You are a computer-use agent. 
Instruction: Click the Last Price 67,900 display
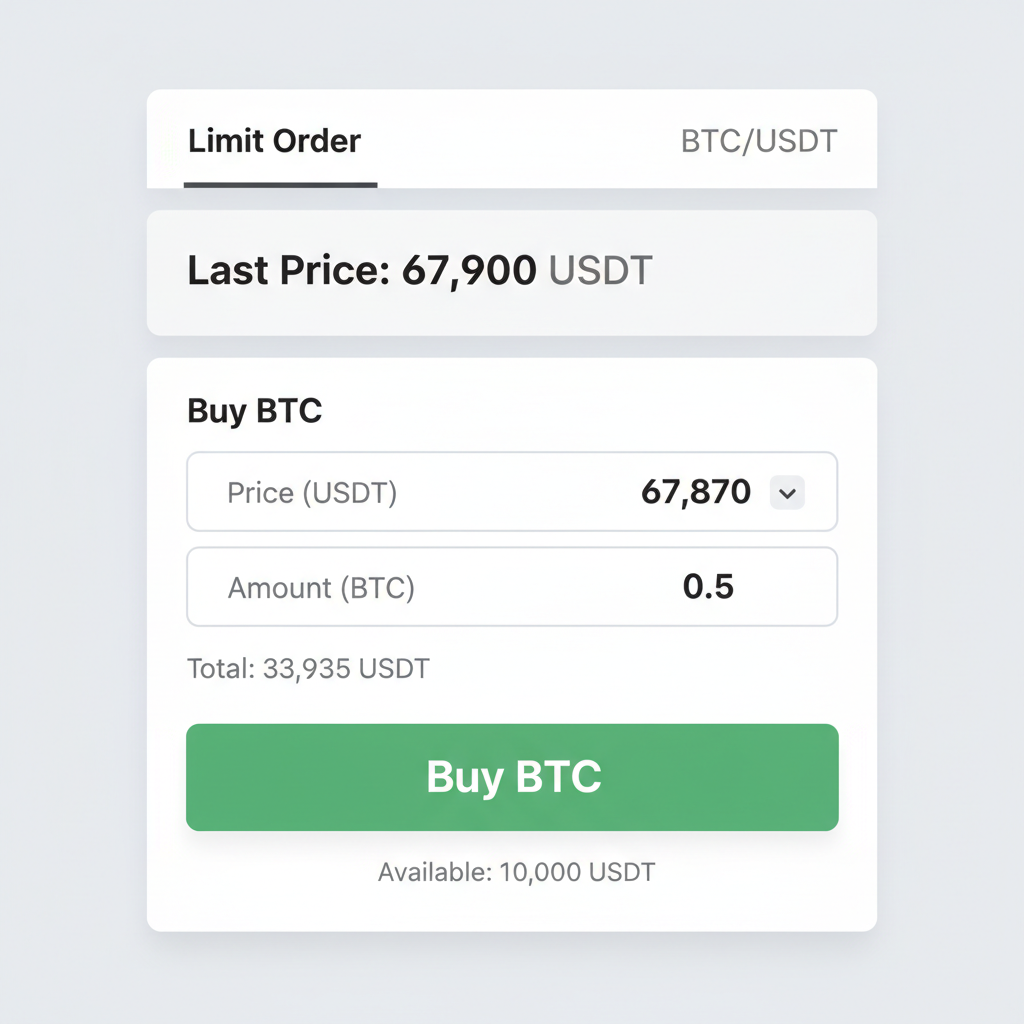pos(420,270)
